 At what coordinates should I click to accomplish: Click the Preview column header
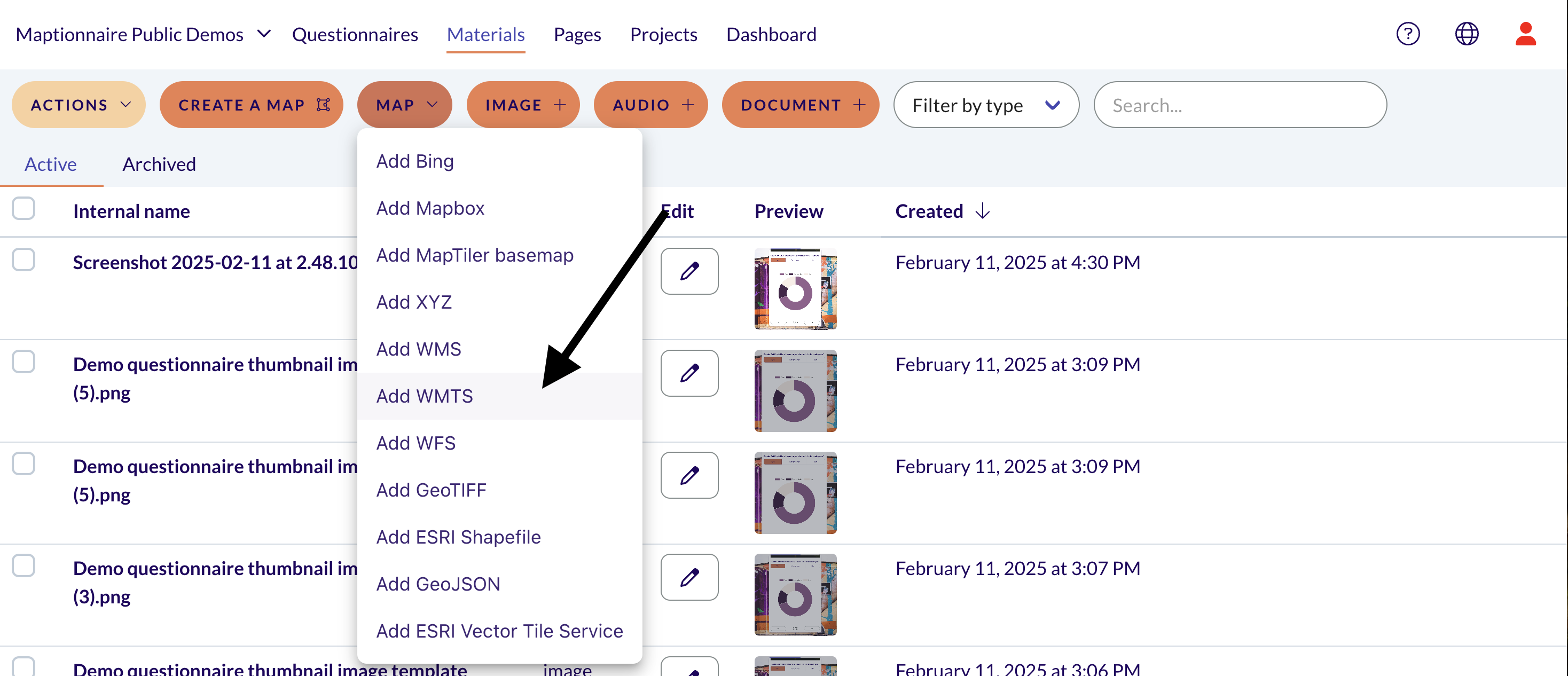click(x=789, y=211)
